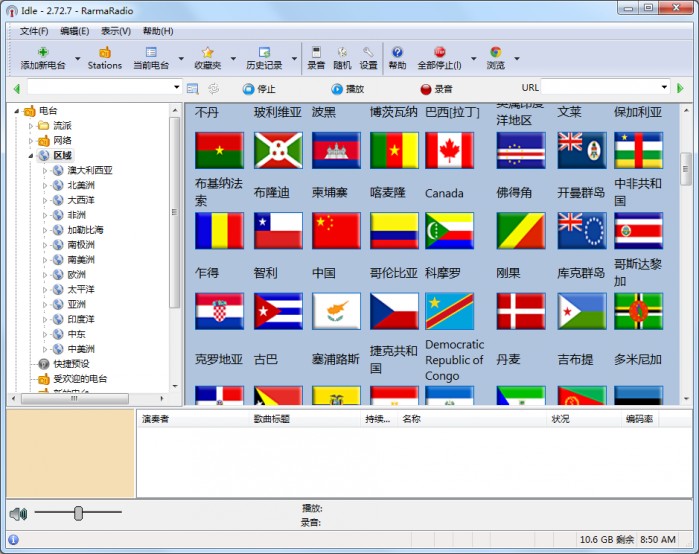The width and height of the screenshot is (699, 554).
Task: Open dropdown arrow next to 当前电台
Action: point(181,58)
